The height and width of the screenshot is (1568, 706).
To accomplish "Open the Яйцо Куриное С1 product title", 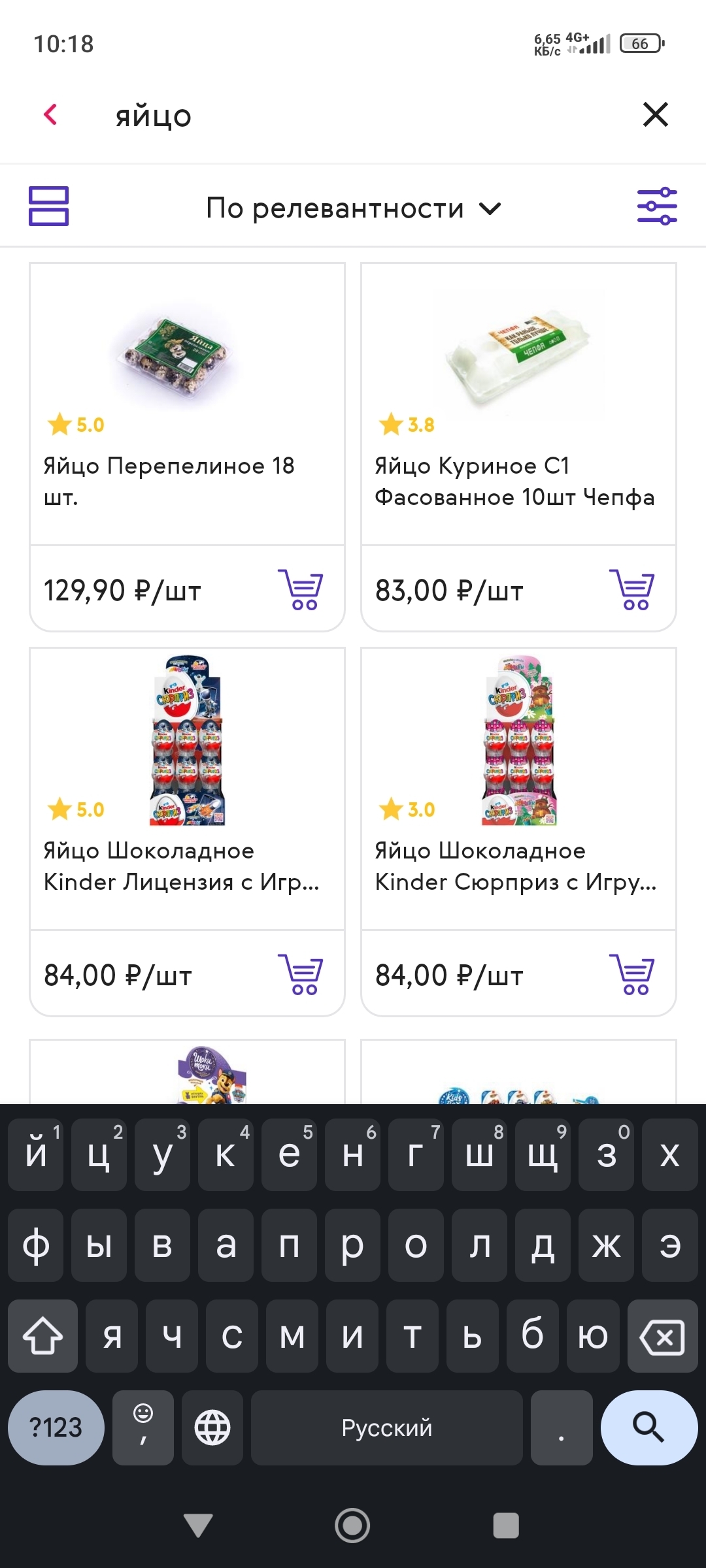I will click(x=514, y=482).
